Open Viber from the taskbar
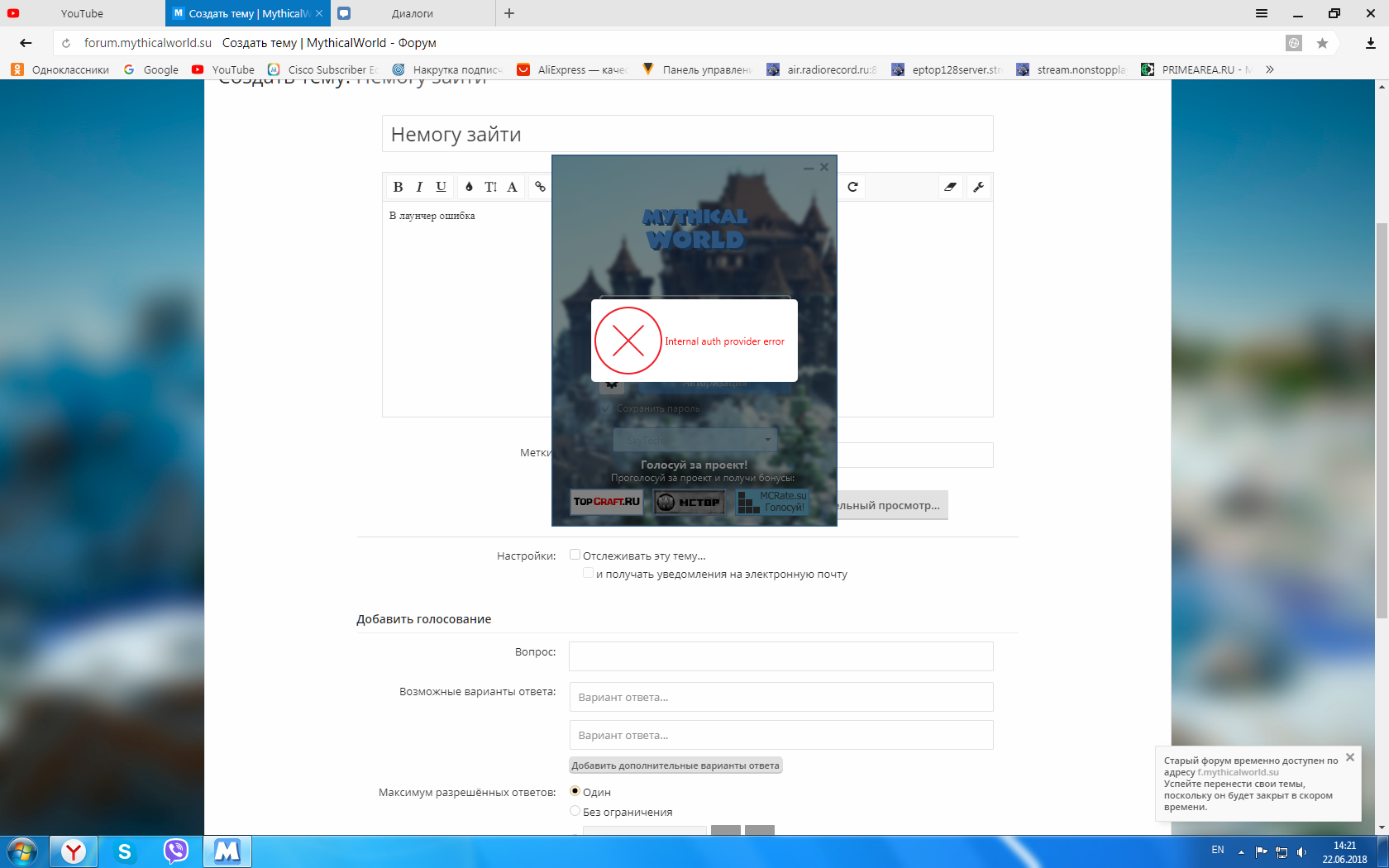The height and width of the screenshot is (868, 1389). [176, 851]
